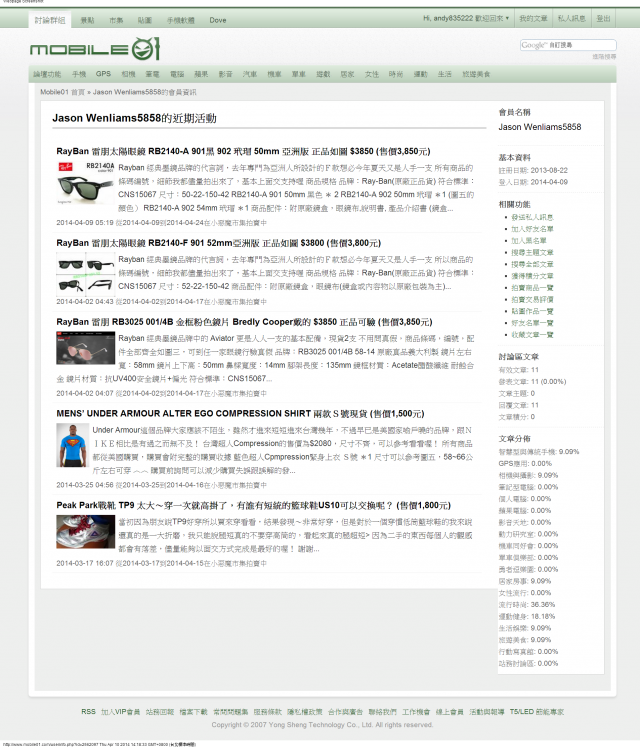640x748 pixels.
Task: Open the 進階搜尋 link under the search box
Action: click(x=604, y=56)
